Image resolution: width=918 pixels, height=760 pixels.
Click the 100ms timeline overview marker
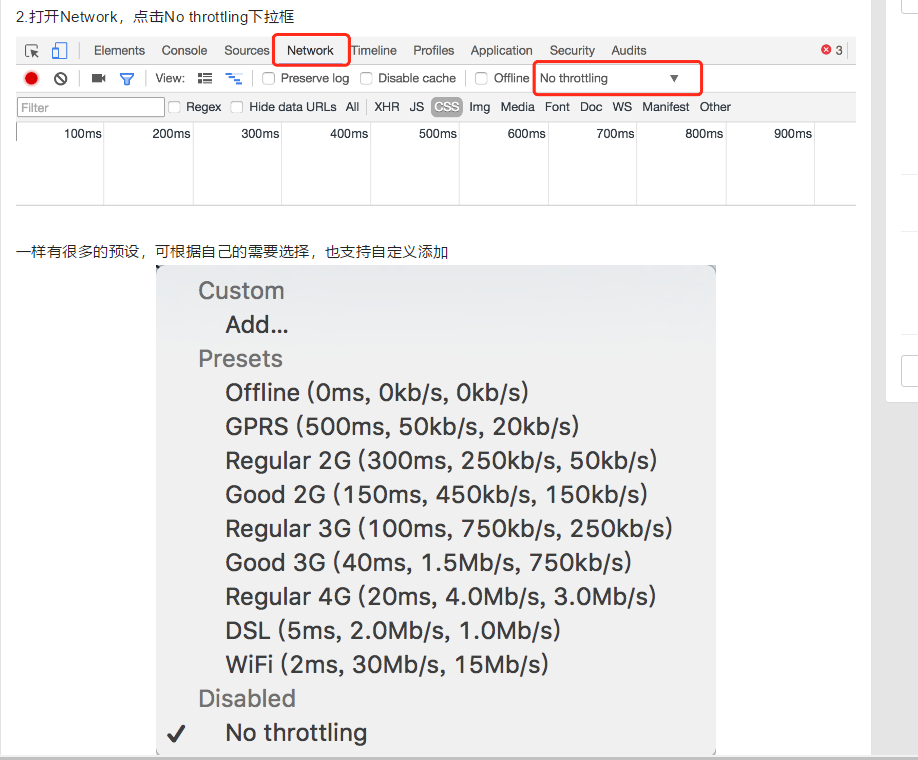tap(83, 133)
